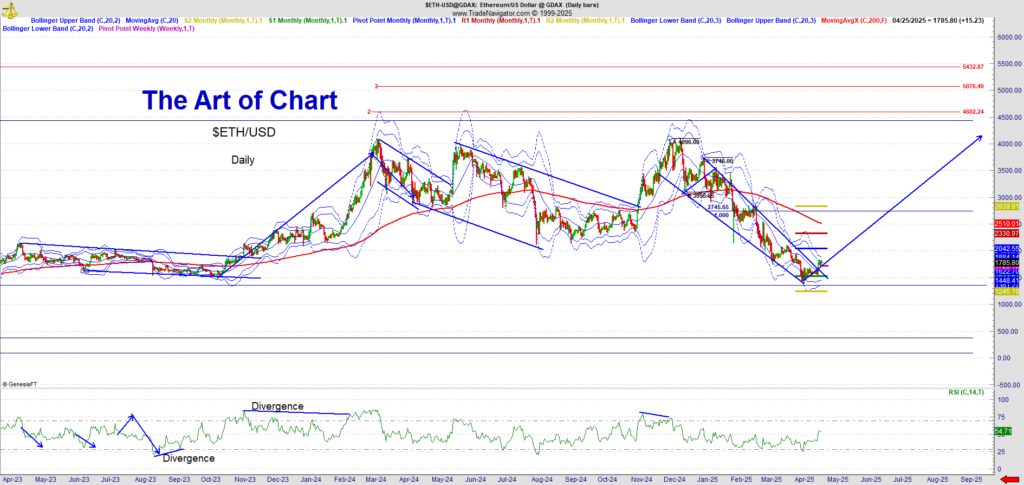The width and height of the screenshot is (1024, 485).
Task: Select the yellow R2 monthly pivot bar
Action: click(809, 206)
